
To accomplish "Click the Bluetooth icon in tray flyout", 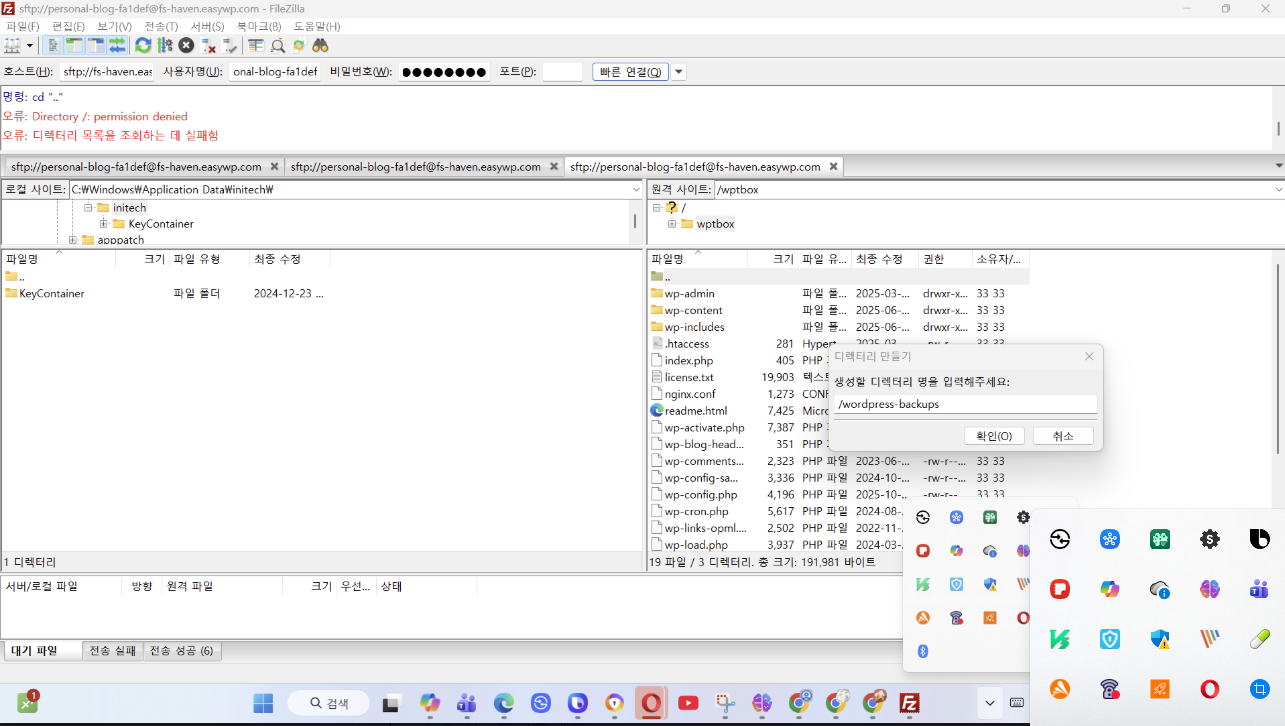I will (x=923, y=651).
